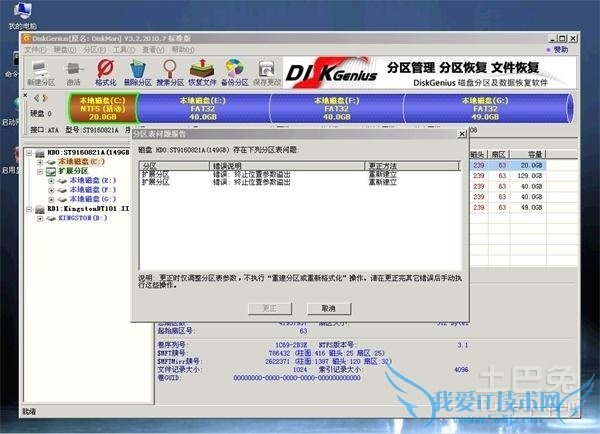Click the DiskGenius banner logo
Screen dimensions: 600x434
click(x=331, y=73)
